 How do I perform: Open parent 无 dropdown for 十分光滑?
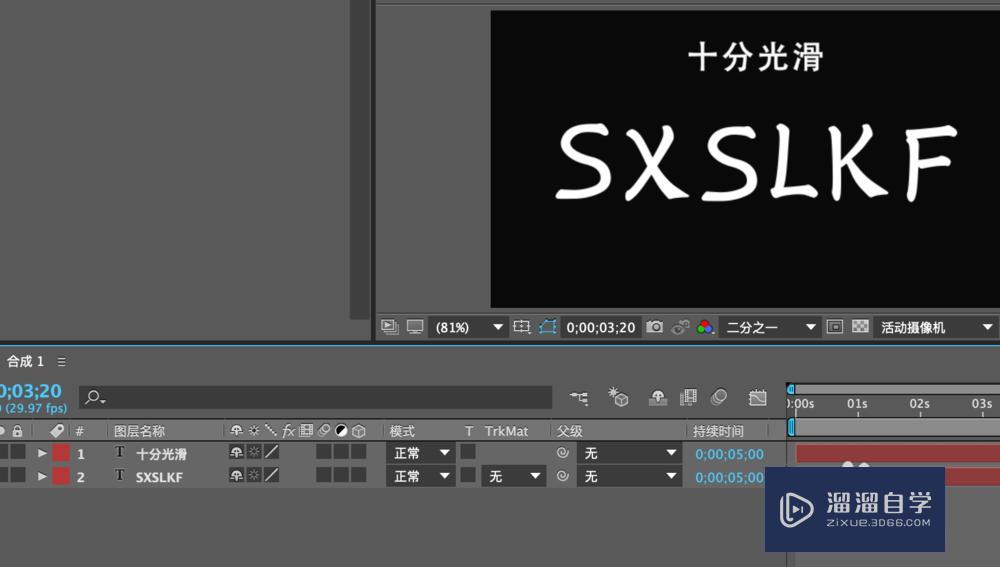coord(628,453)
